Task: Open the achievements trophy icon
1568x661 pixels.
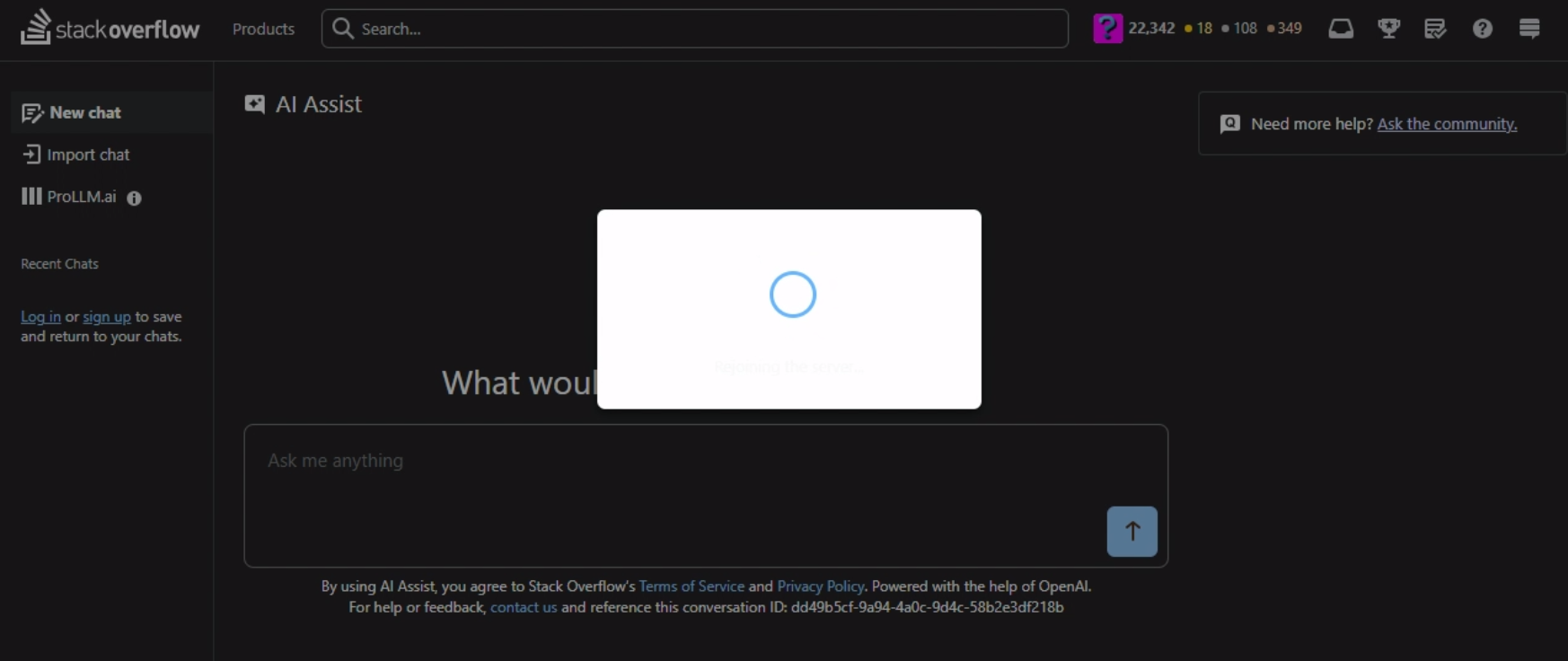Action: 1388,29
